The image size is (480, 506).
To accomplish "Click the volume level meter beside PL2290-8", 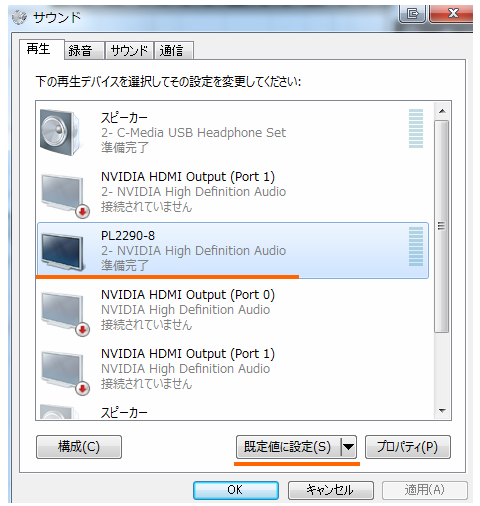I will click(416, 246).
